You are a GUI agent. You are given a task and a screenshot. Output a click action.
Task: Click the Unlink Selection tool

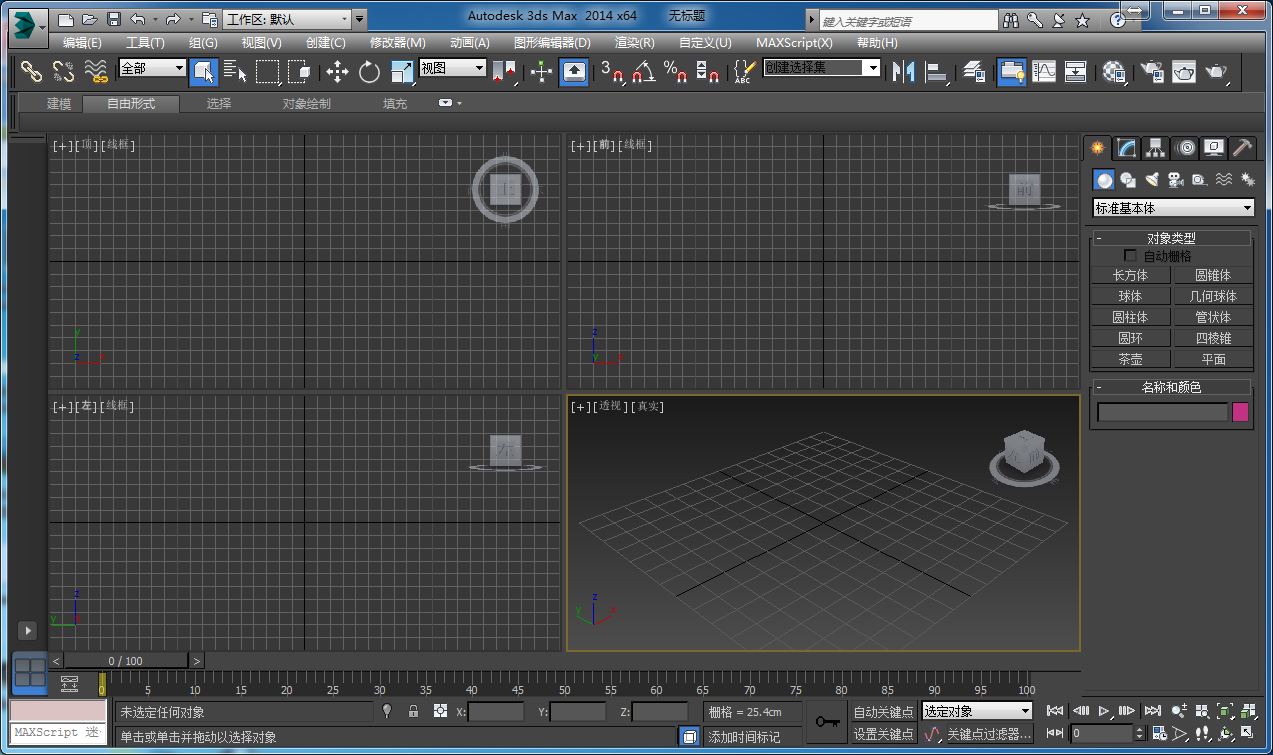tap(63, 71)
